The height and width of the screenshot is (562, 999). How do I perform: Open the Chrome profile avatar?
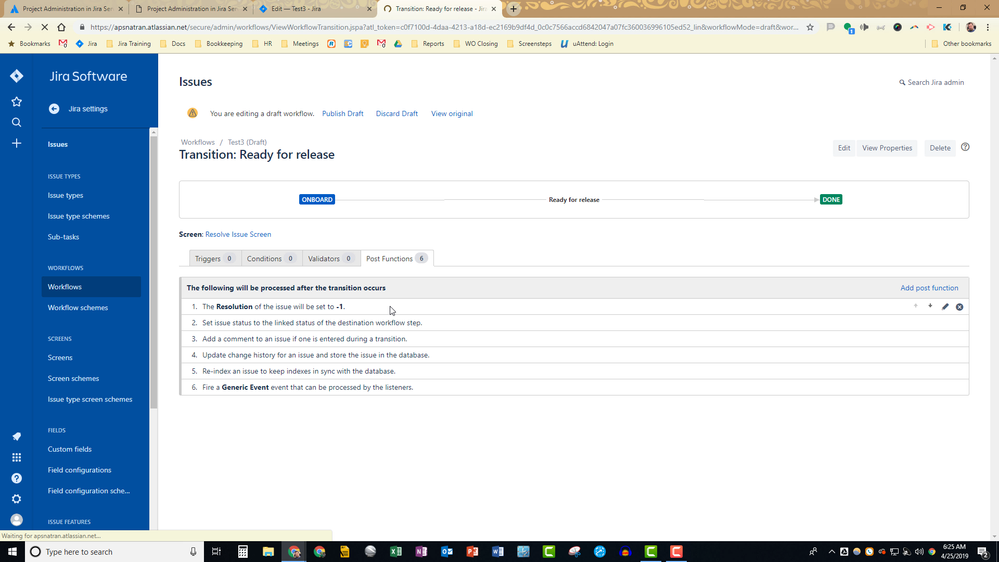(x=971, y=27)
